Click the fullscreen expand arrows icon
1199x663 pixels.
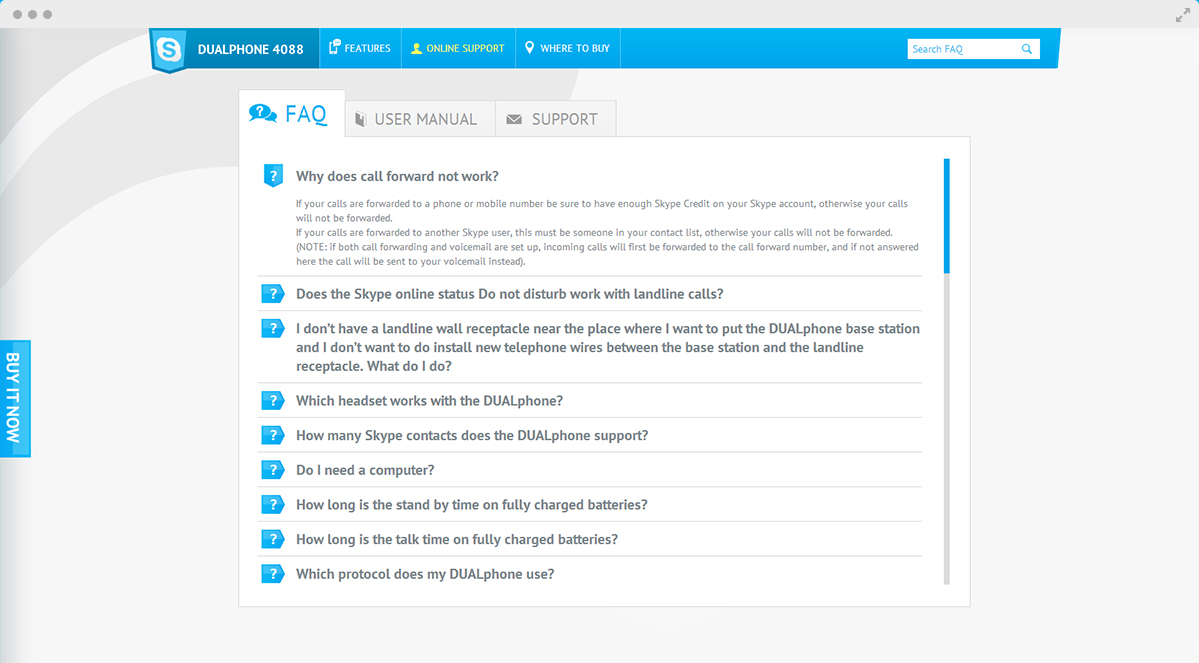tap(1182, 15)
